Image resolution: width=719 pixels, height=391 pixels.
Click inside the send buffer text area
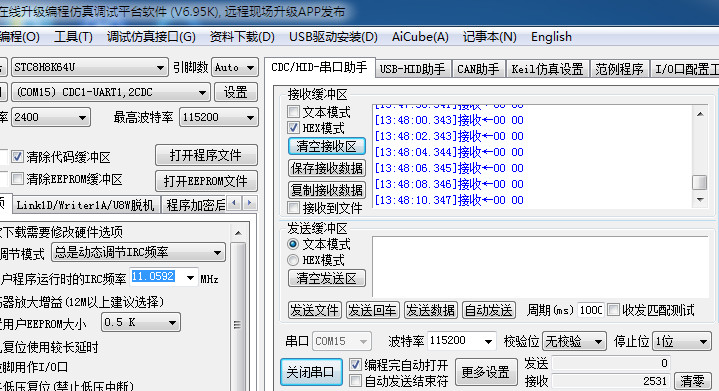point(541,267)
